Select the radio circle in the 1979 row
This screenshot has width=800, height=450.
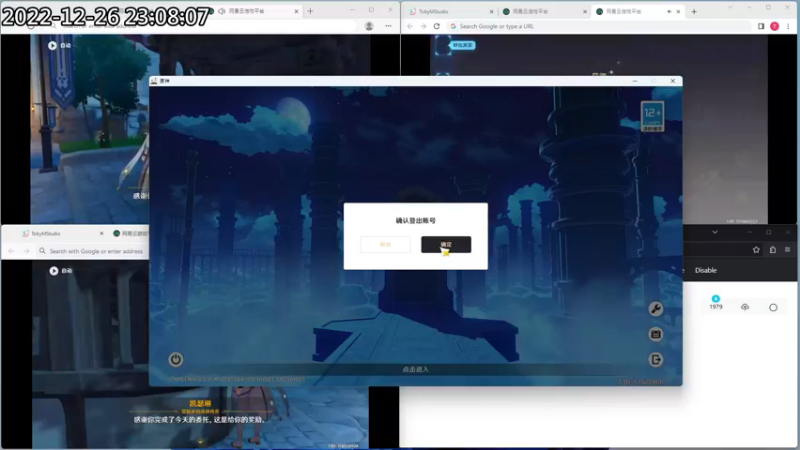coord(773,307)
